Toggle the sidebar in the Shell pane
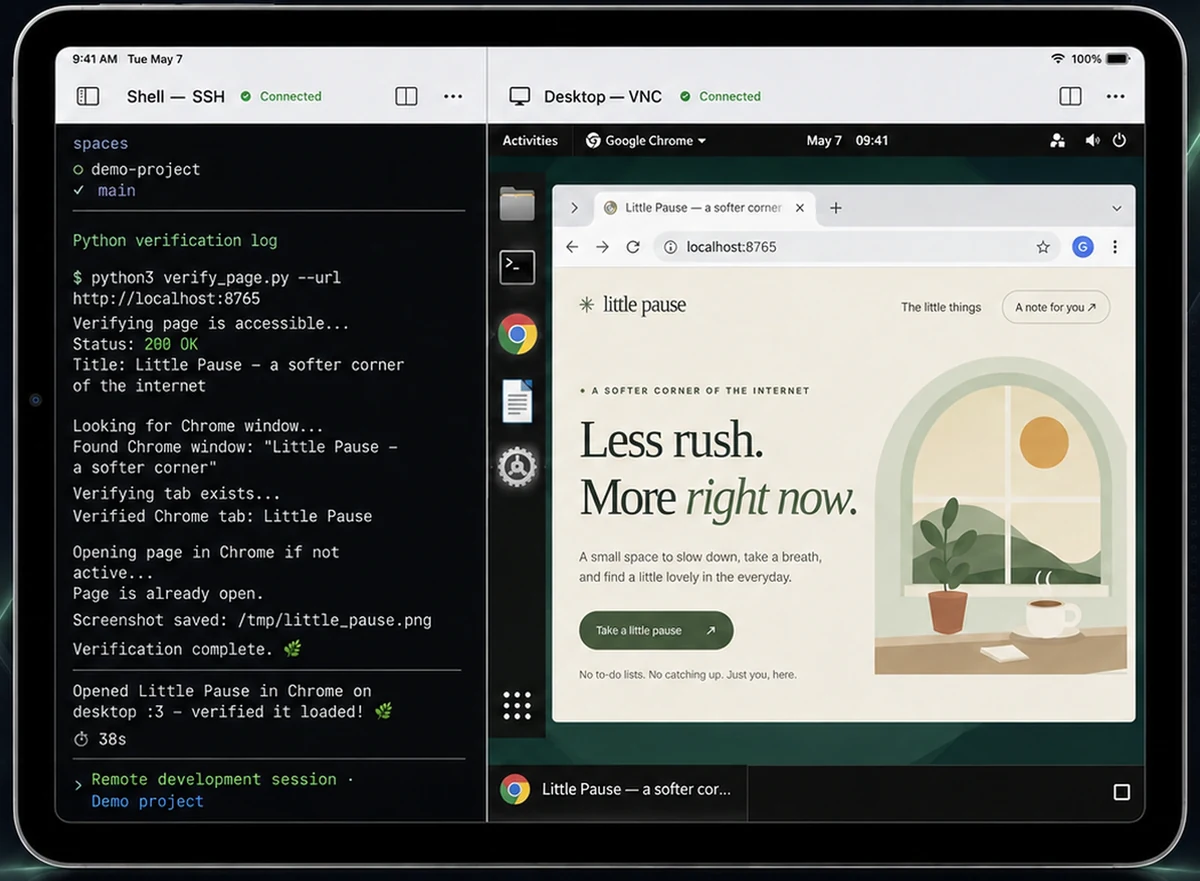Viewport: 1200px width, 881px height. tap(88, 96)
